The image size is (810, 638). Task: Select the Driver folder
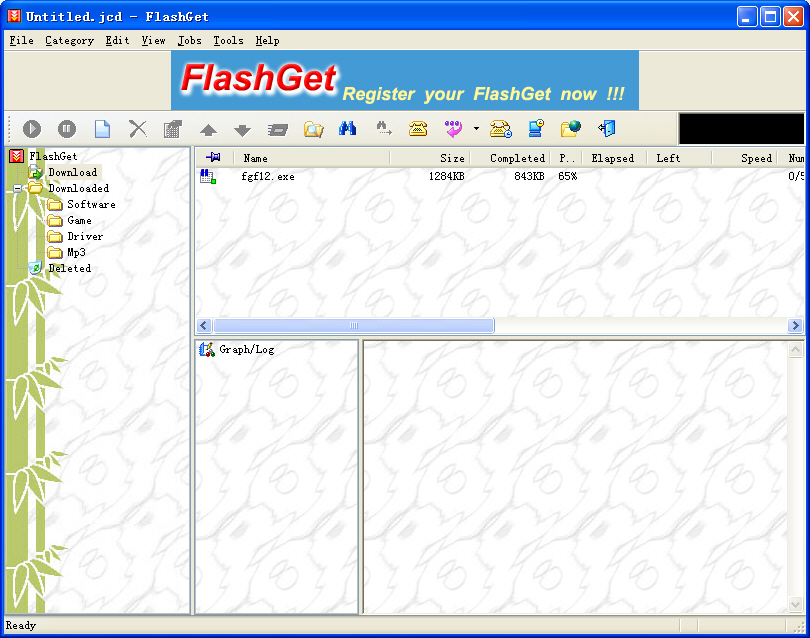[85, 236]
